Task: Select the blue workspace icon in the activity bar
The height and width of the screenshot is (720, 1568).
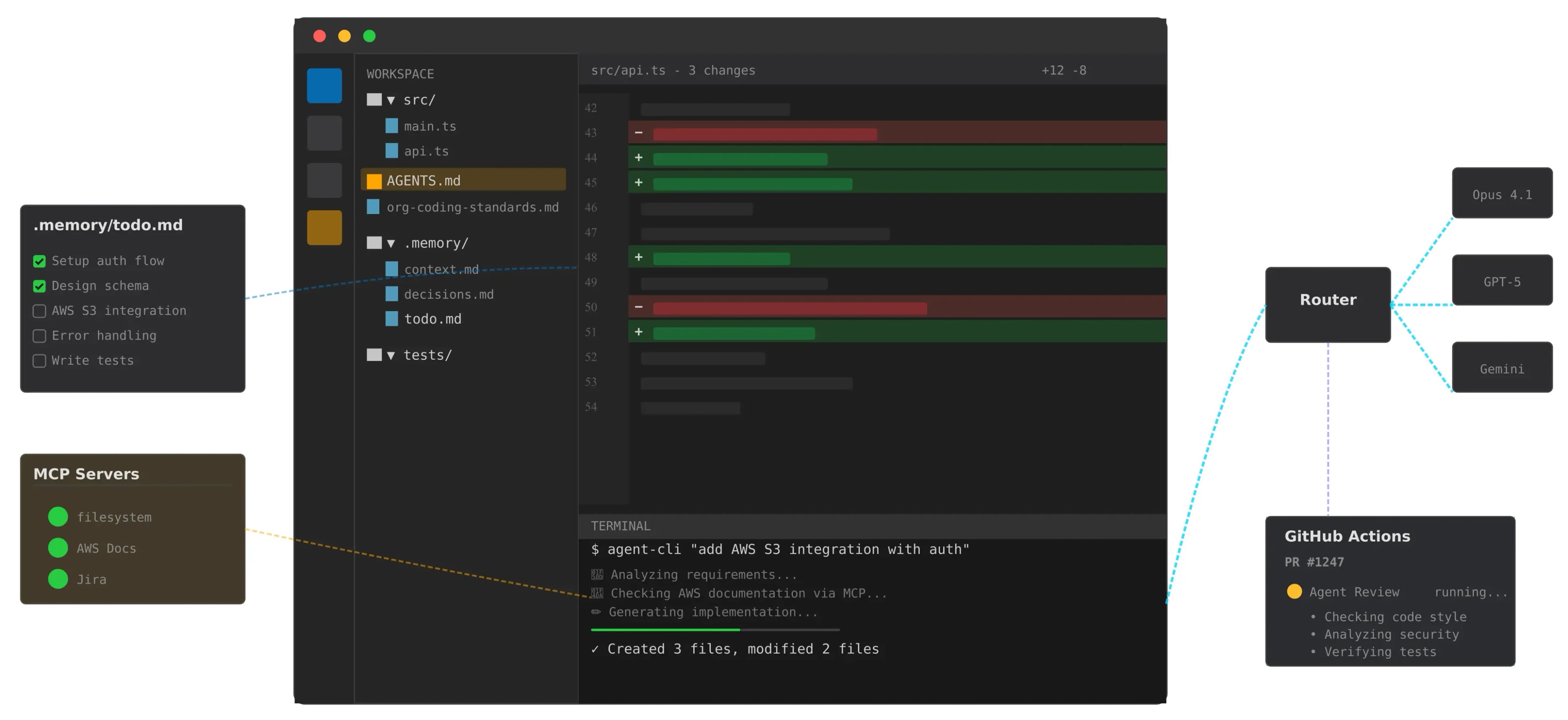Action: coord(324,85)
